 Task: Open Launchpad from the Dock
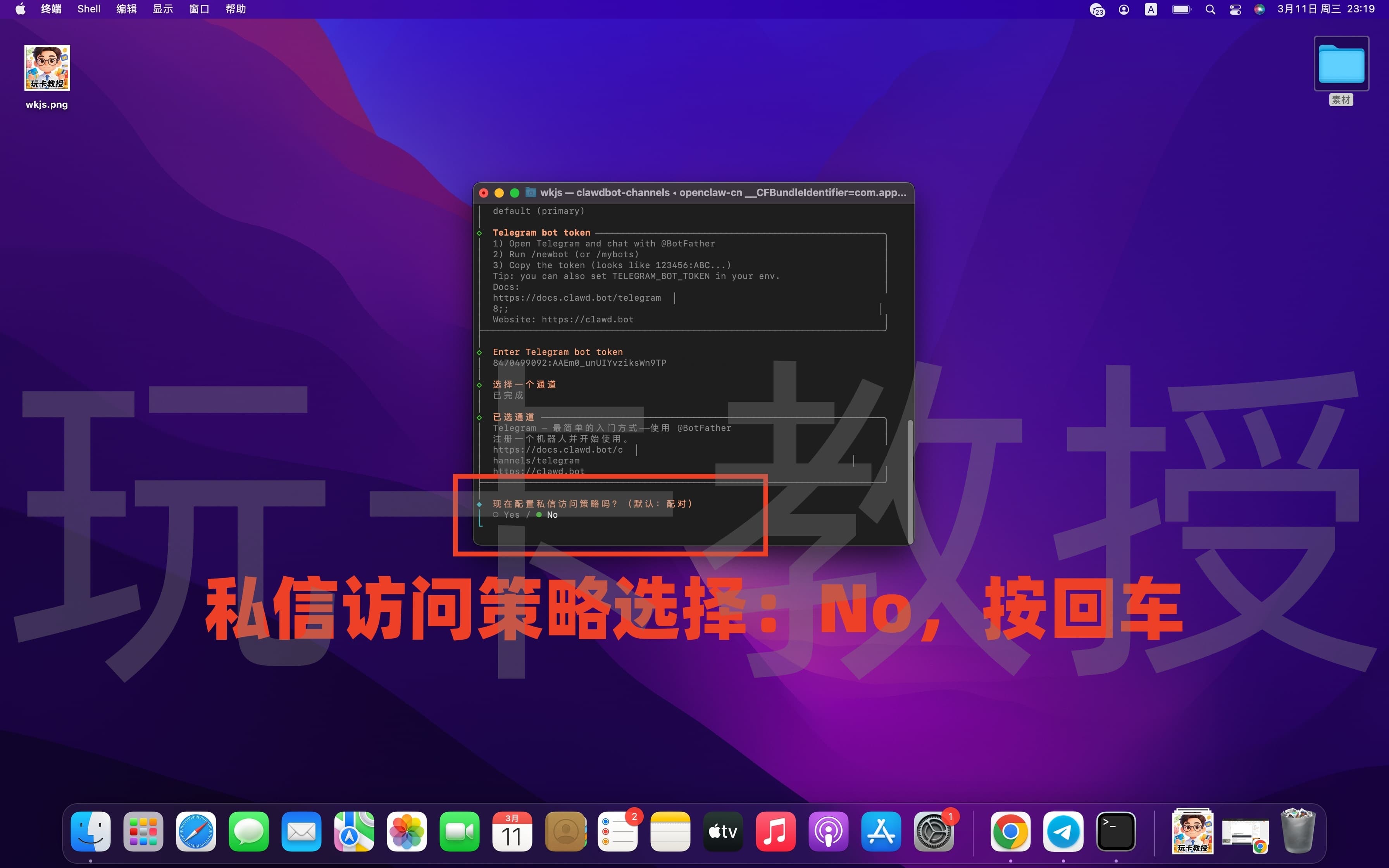(142, 831)
